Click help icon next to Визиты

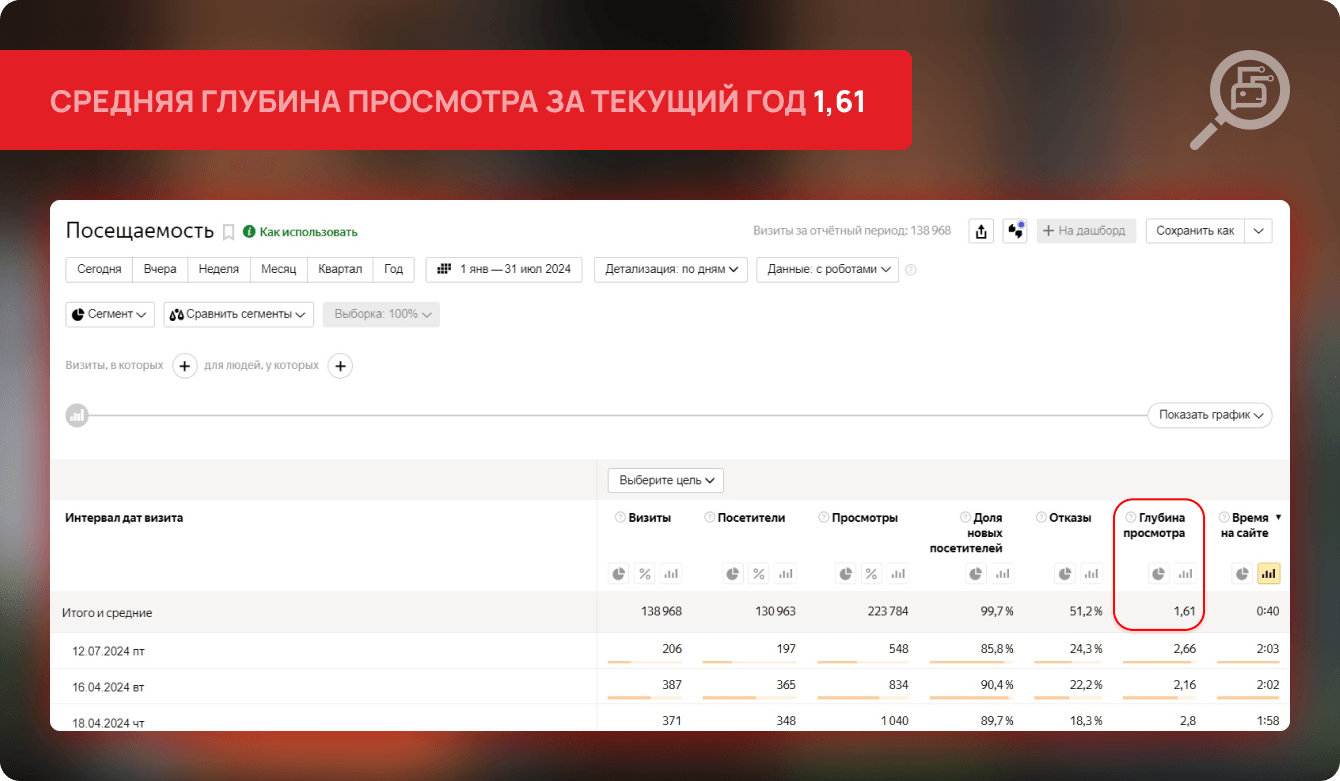click(x=620, y=518)
